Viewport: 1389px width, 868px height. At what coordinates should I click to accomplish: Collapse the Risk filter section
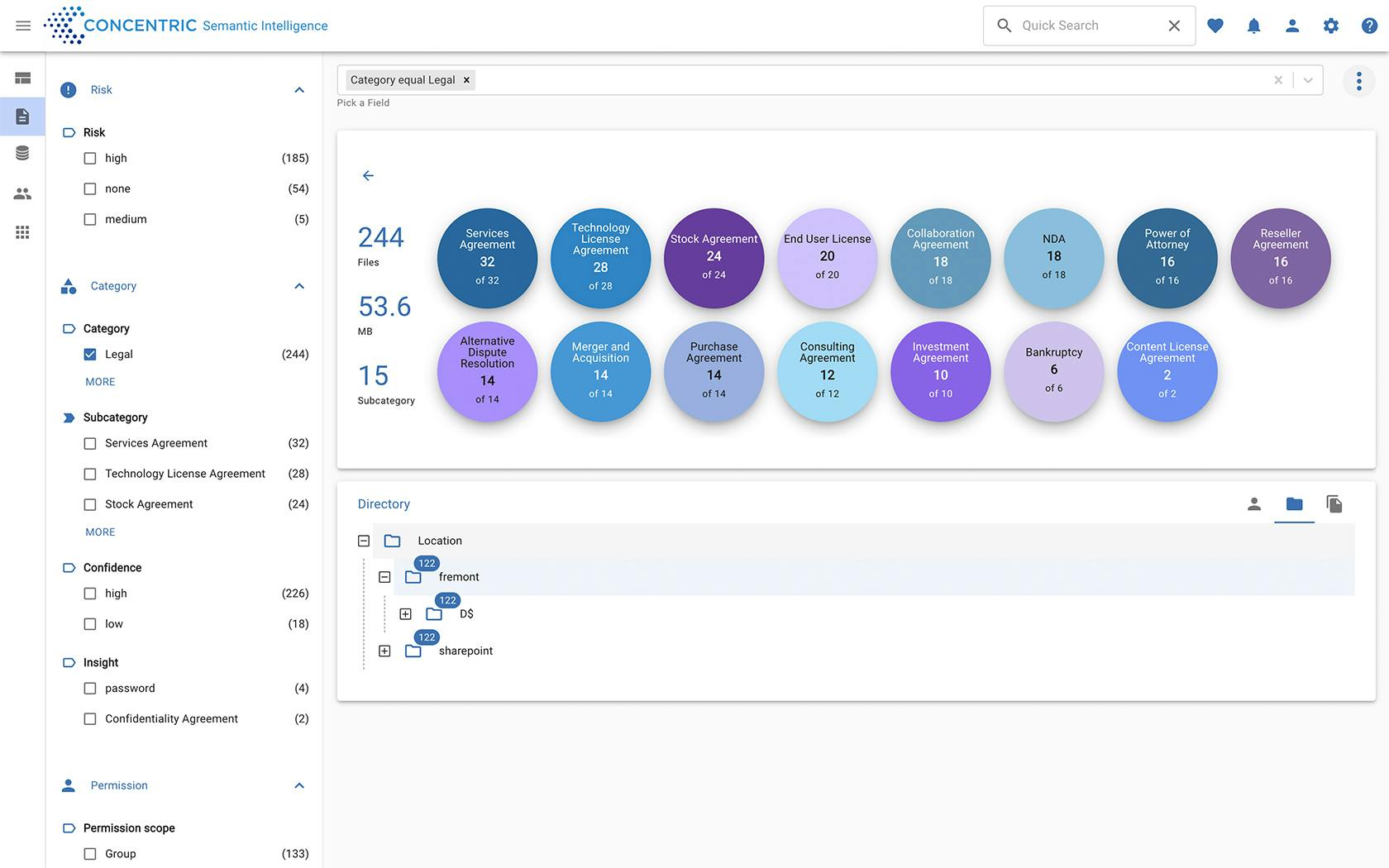coord(299,90)
